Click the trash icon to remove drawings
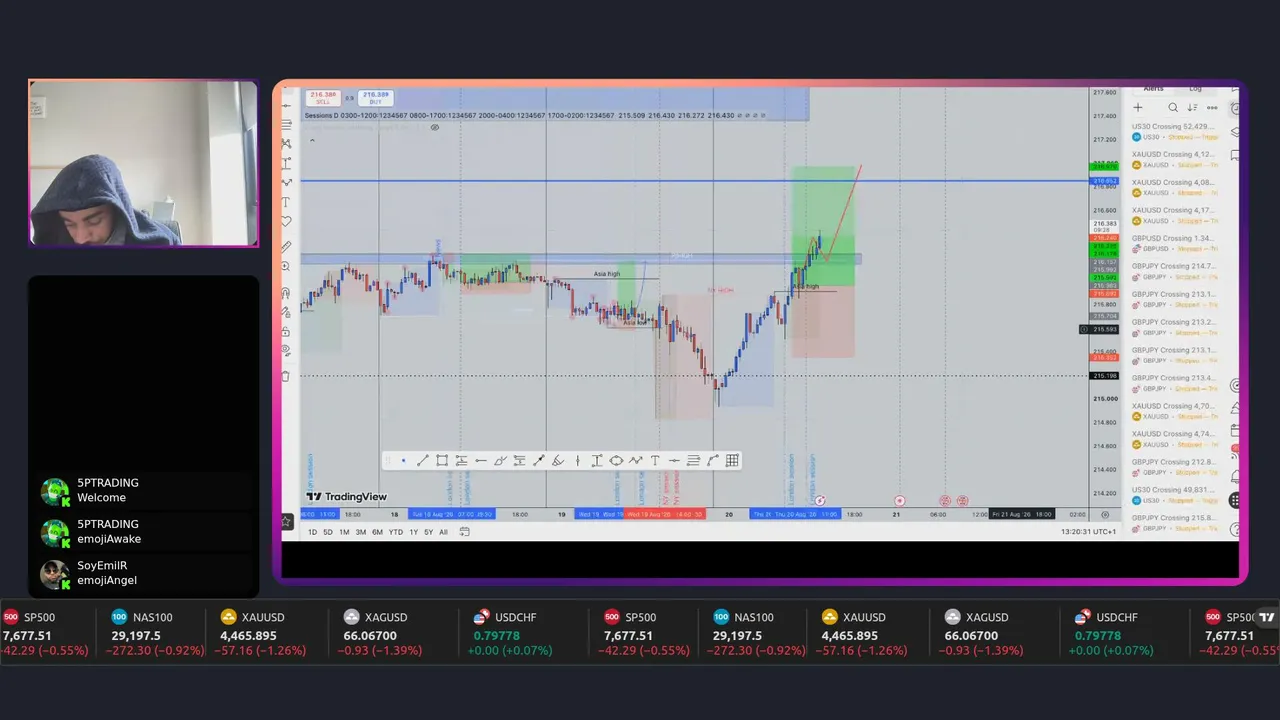This screenshot has height=720, width=1280. tap(287, 376)
